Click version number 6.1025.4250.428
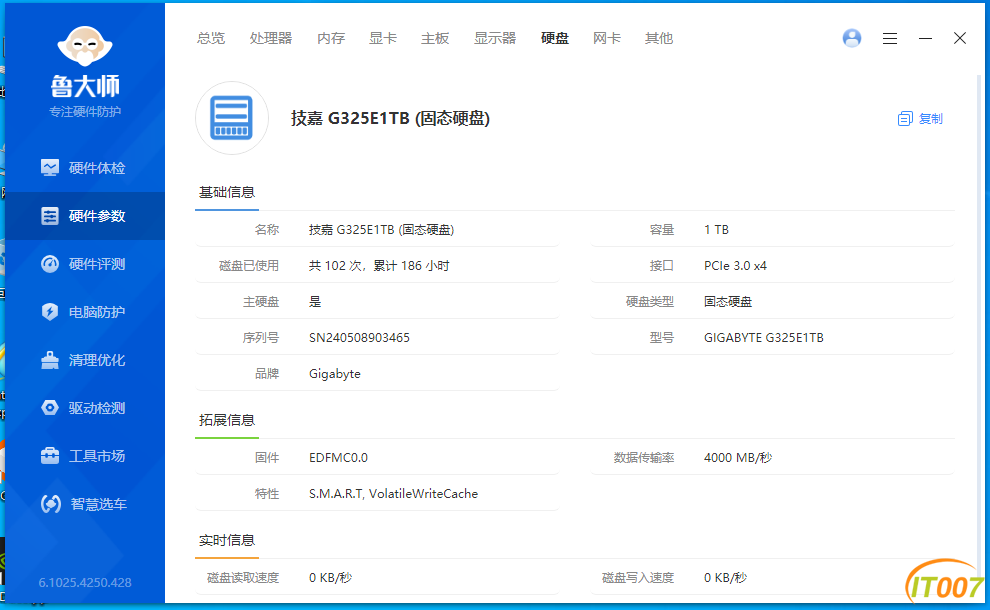990x610 pixels. (85, 583)
